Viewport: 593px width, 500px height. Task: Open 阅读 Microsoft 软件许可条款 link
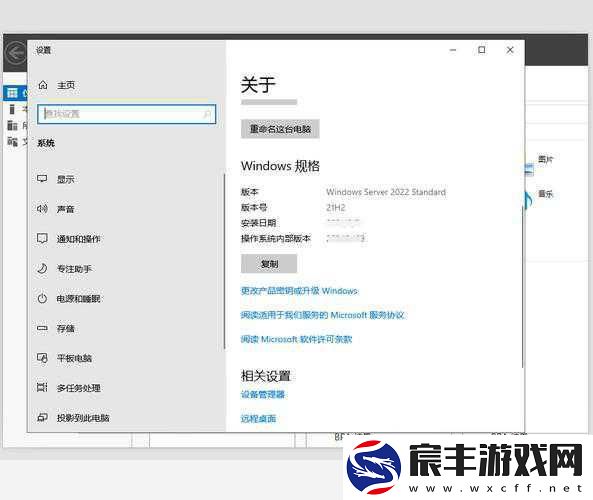tap(296, 339)
